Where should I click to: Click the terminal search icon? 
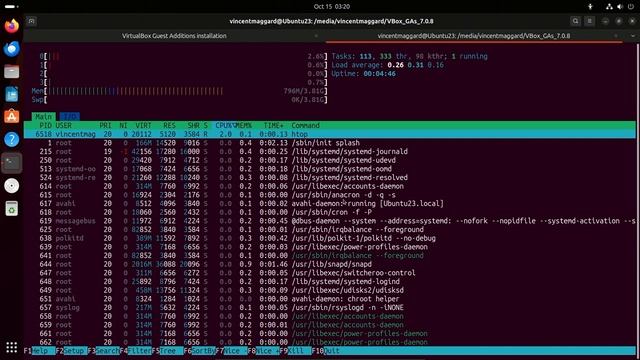point(576,21)
